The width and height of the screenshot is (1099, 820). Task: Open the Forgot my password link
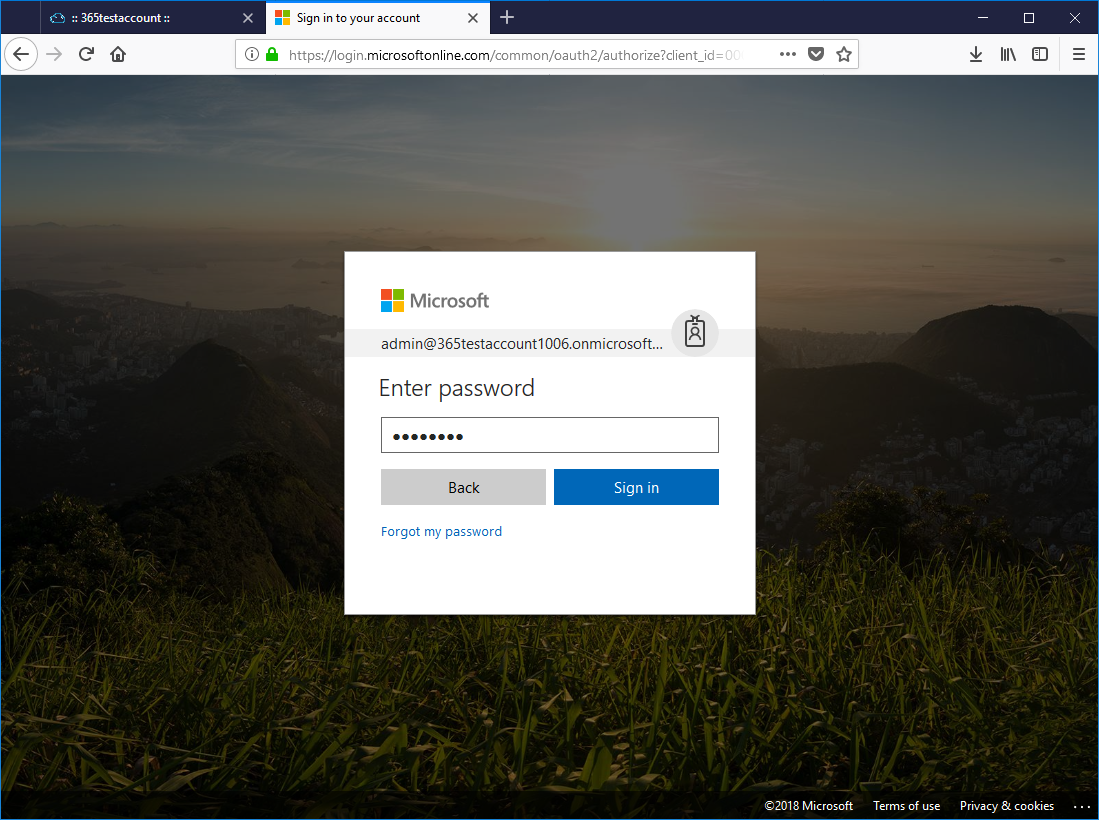point(441,532)
